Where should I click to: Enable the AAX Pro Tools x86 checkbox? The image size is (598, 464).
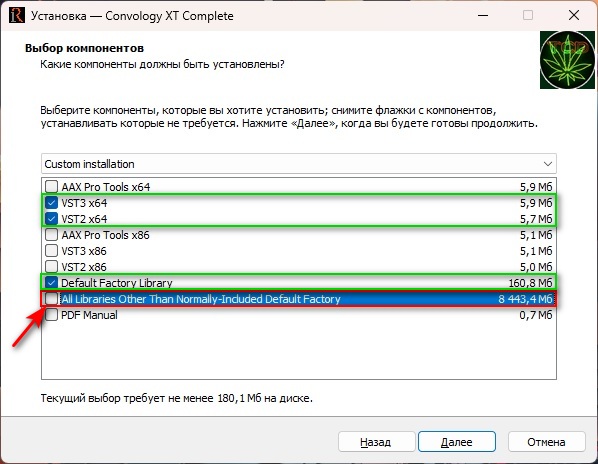click(x=51, y=235)
